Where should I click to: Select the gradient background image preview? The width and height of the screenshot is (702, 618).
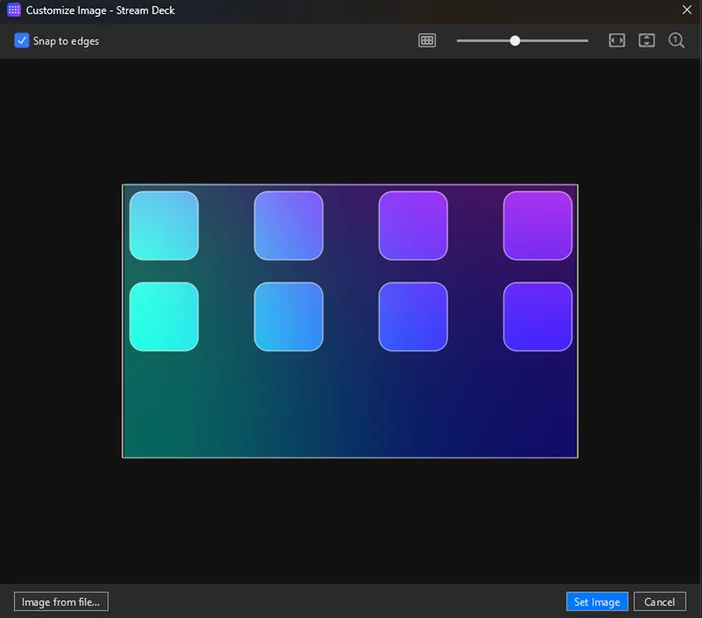350,321
